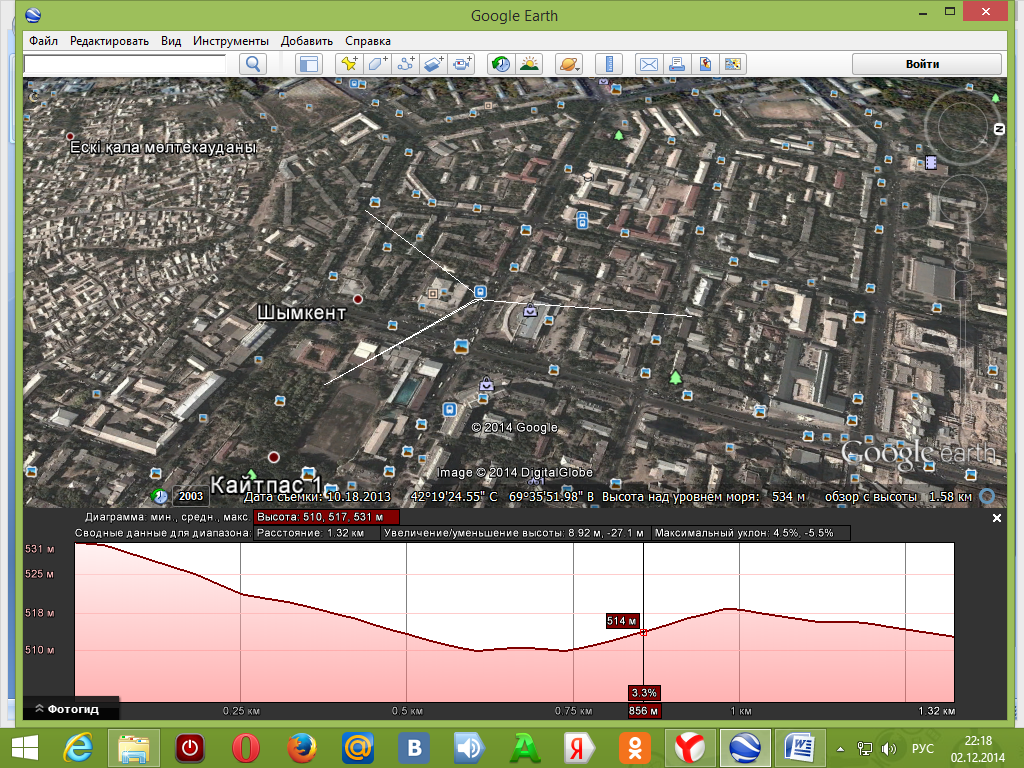Image resolution: width=1024 pixels, height=768 pixels.
Task: Click the 3.3% slope indicator label
Action: click(644, 692)
